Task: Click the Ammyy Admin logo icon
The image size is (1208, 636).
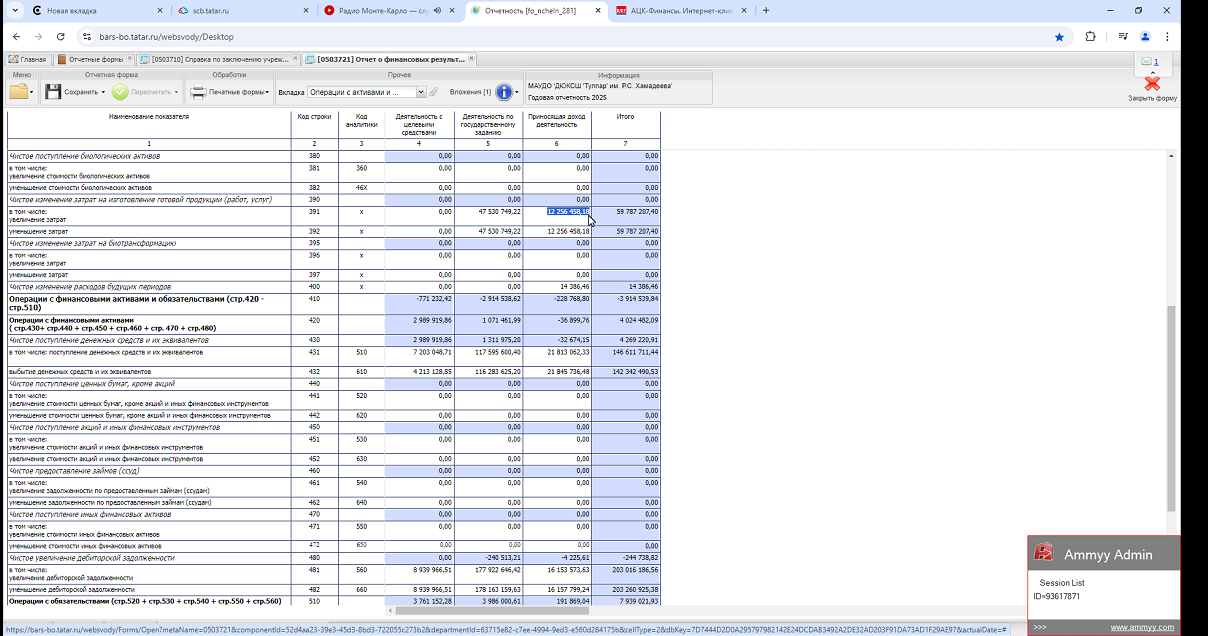Action: pyautogui.click(x=1044, y=553)
